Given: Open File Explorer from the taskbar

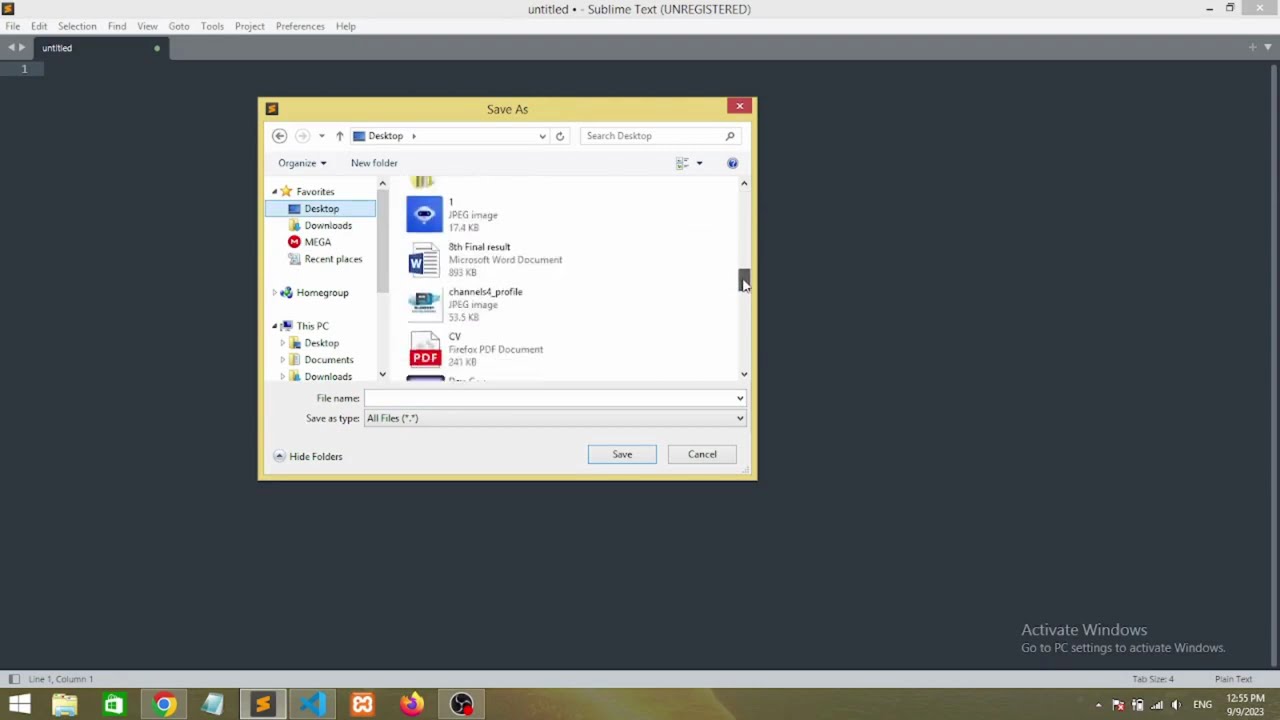Looking at the screenshot, I should click(x=65, y=704).
